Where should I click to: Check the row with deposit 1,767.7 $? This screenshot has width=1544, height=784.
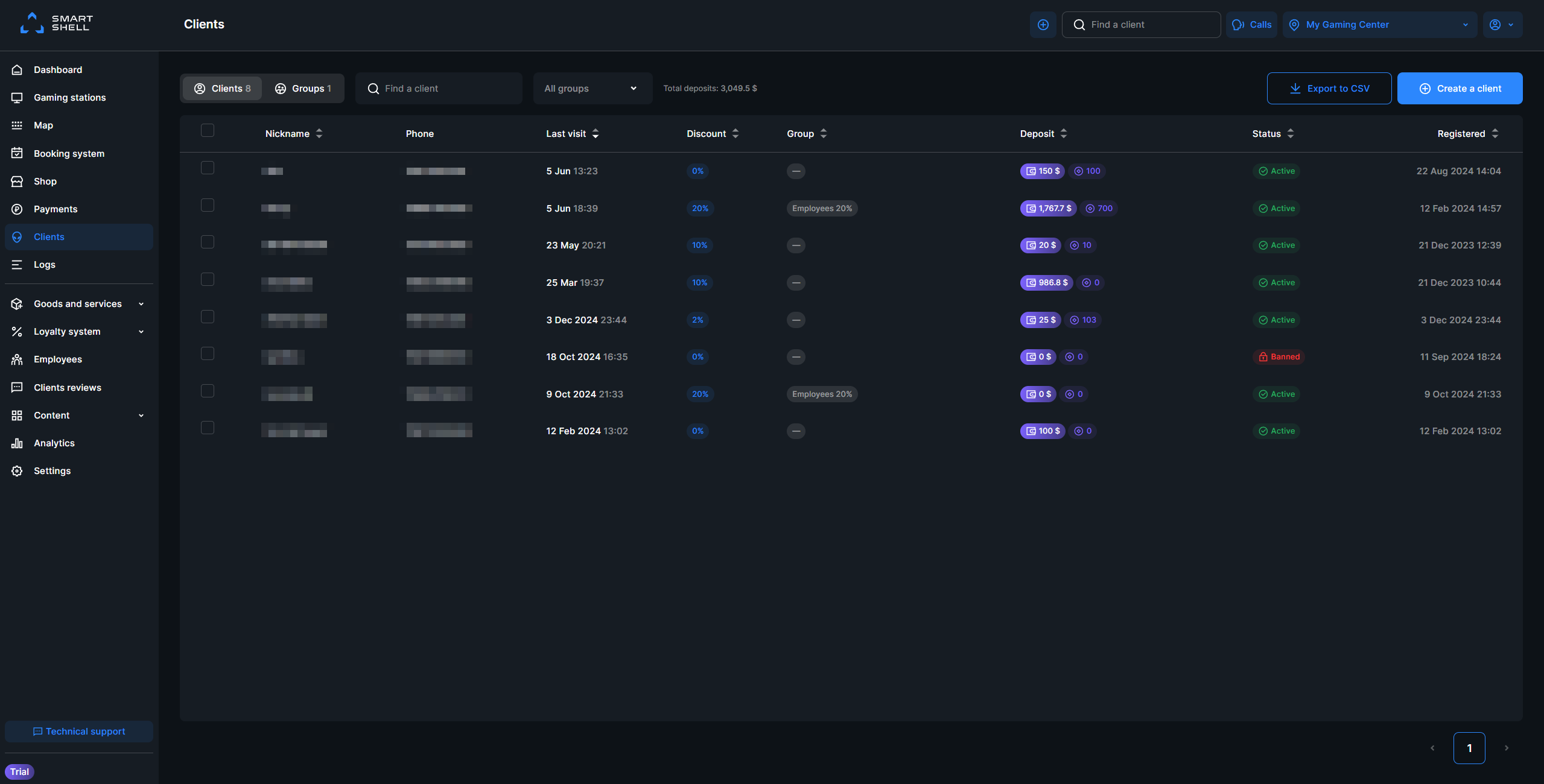(208, 205)
